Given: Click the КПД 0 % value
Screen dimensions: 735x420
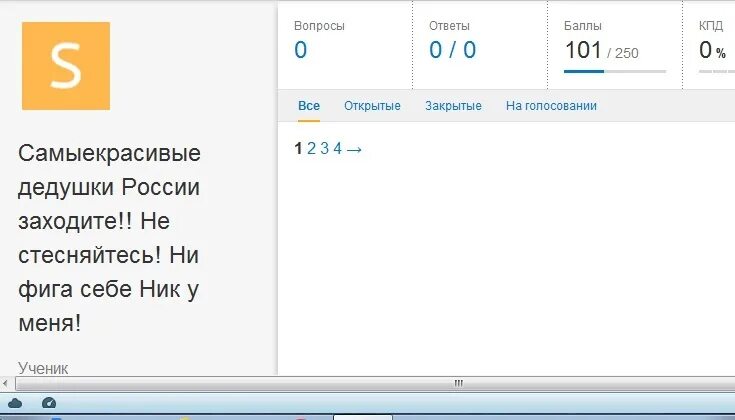Looking at the screenshot, I should point(712,50).
